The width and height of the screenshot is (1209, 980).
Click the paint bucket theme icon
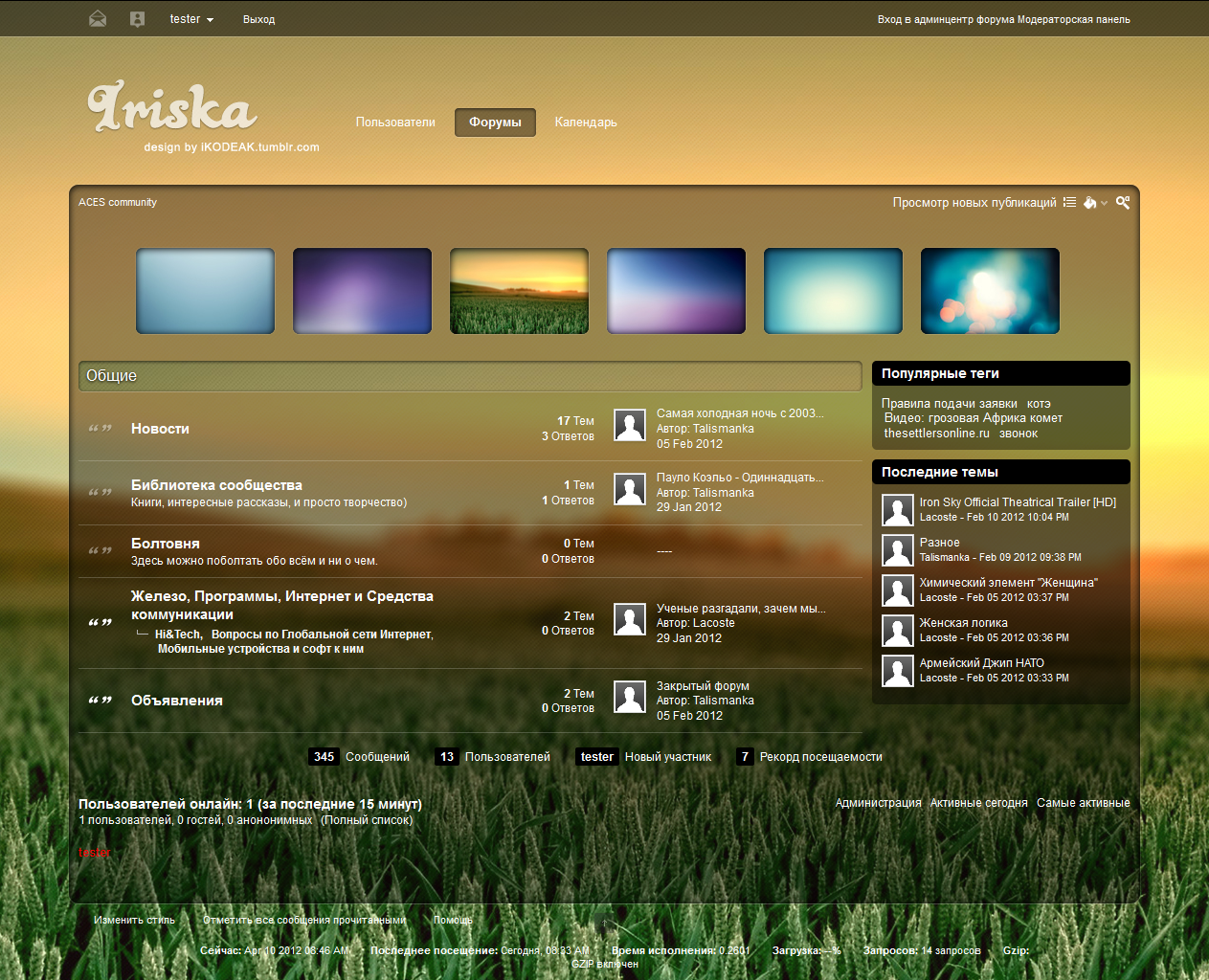tap(1089, 202)
